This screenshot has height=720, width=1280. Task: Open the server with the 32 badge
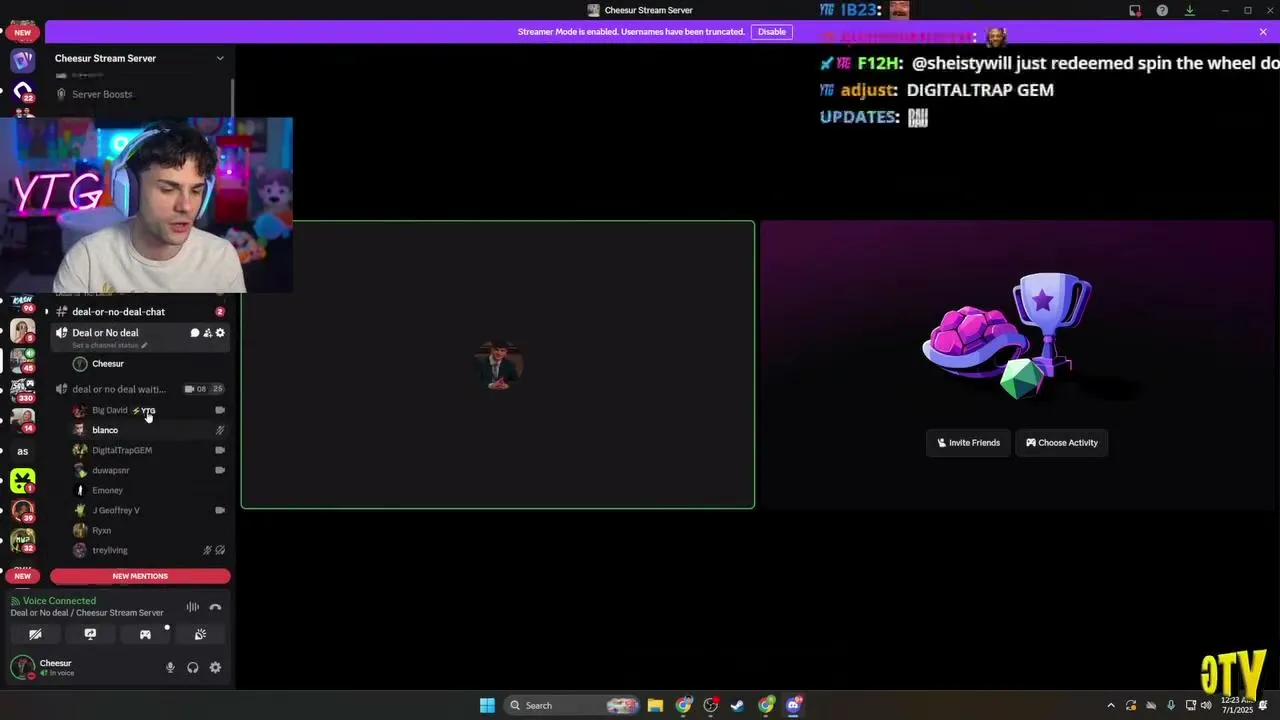(22, 541)
